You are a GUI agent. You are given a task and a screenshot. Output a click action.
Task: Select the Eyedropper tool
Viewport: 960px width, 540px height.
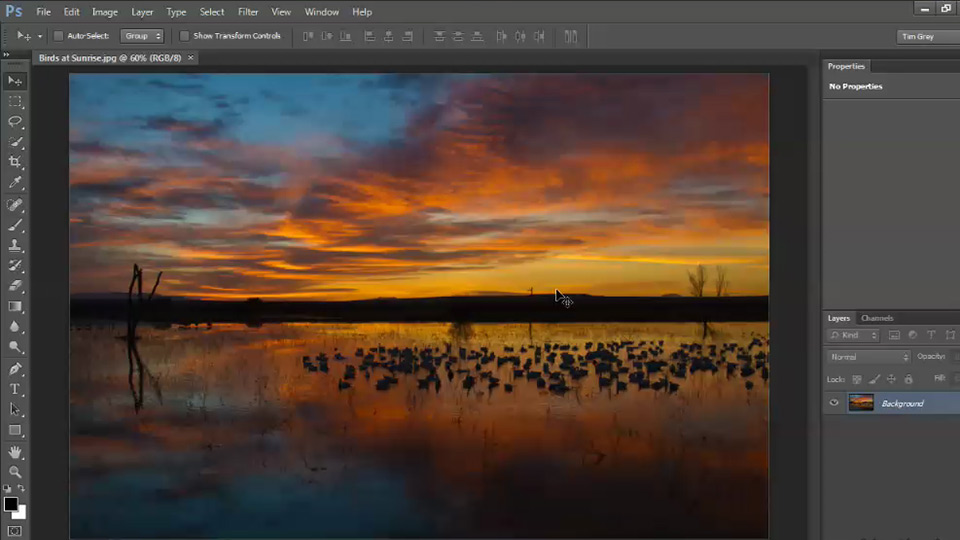pyautogui.click(x=15, y=182)
